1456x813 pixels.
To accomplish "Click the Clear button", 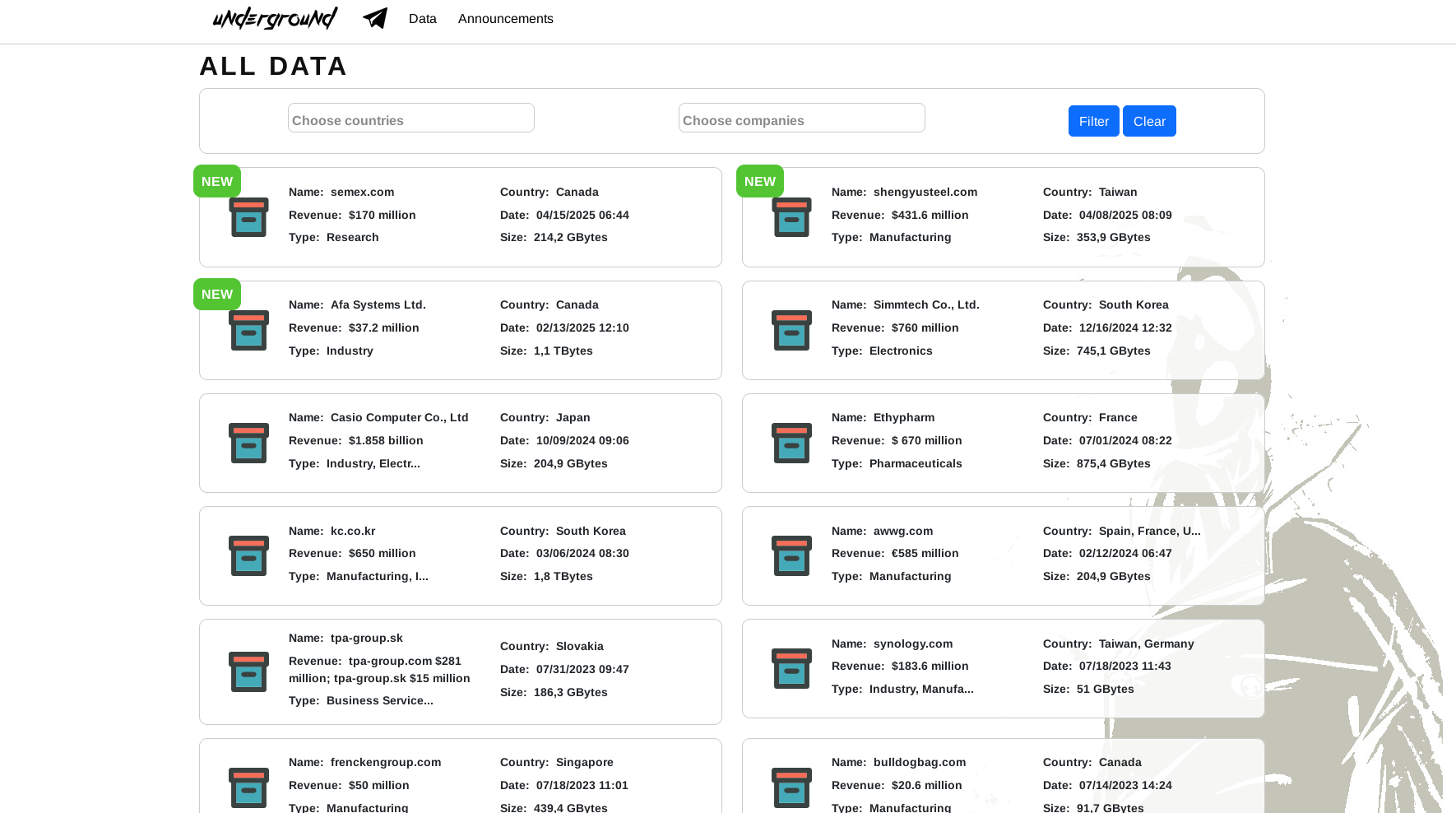I will (1149, 121).
